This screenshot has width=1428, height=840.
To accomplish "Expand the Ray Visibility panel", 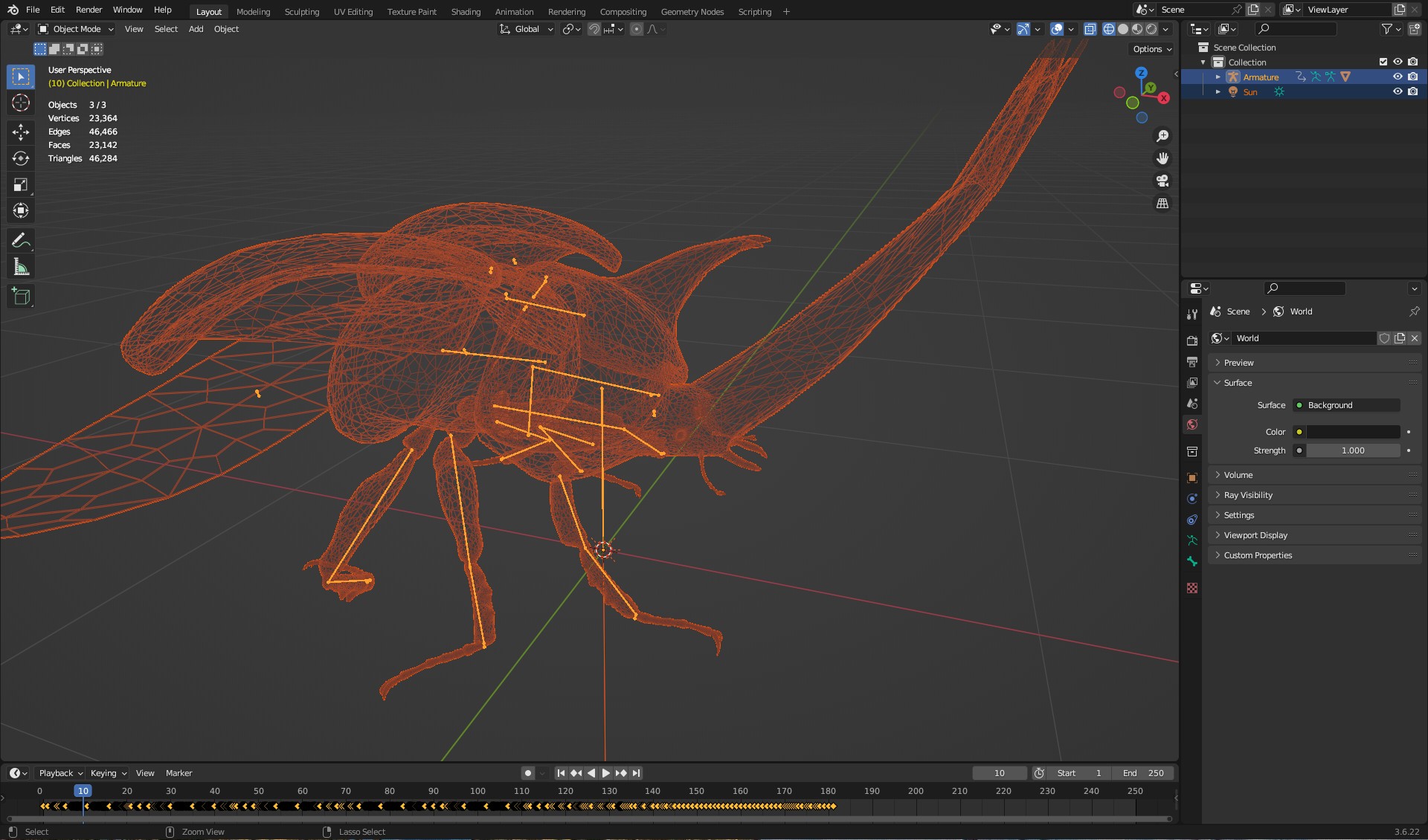I will (1248, 495).
